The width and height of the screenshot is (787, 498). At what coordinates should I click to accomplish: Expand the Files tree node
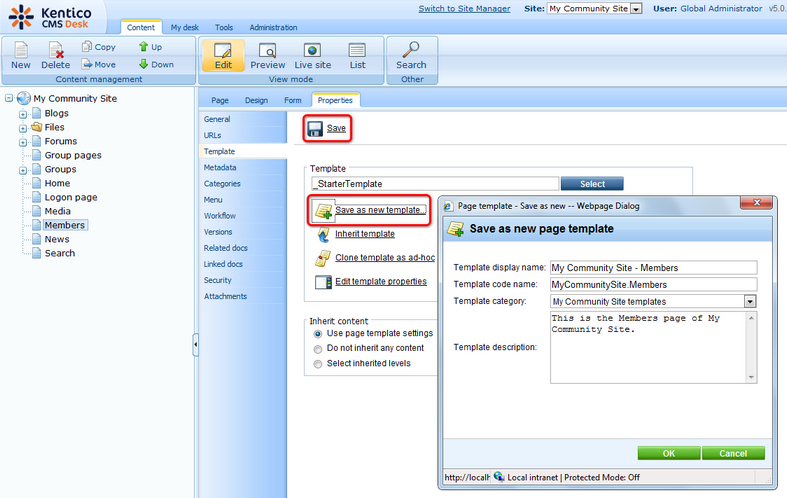click(23, 129)
